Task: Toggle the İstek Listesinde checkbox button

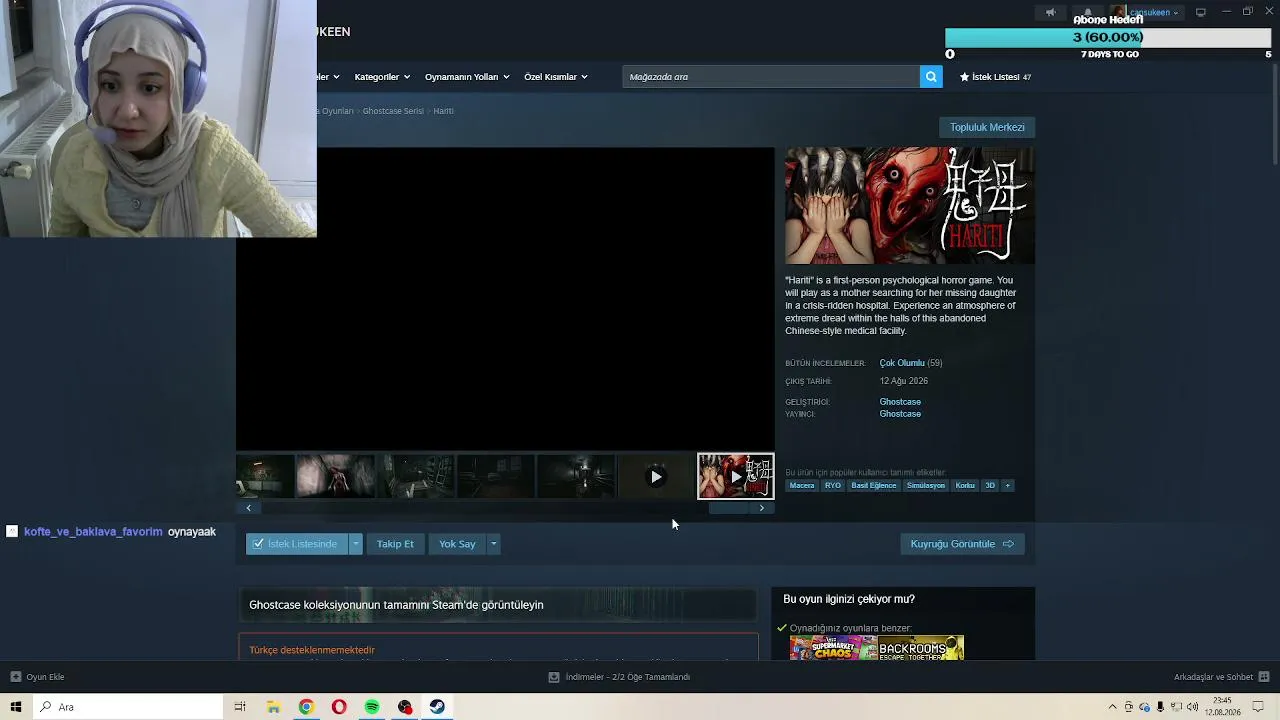Action: click(x=297, y=544)
